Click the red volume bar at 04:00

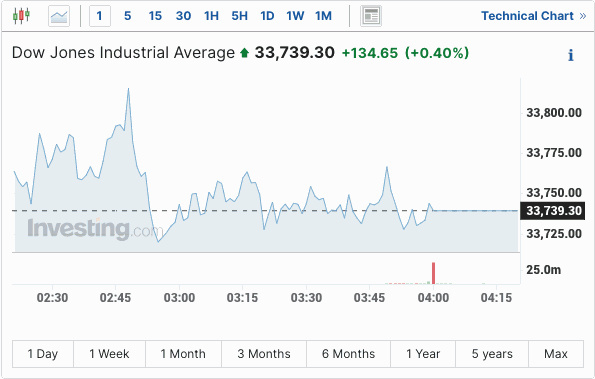tap(433, 273)
